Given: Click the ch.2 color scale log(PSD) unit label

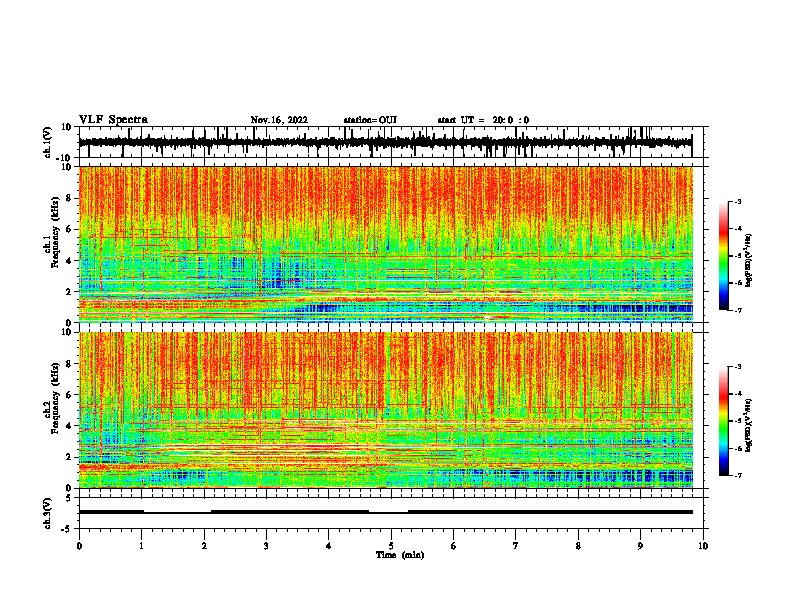Looking at the screenshot, I should (748, 425).
